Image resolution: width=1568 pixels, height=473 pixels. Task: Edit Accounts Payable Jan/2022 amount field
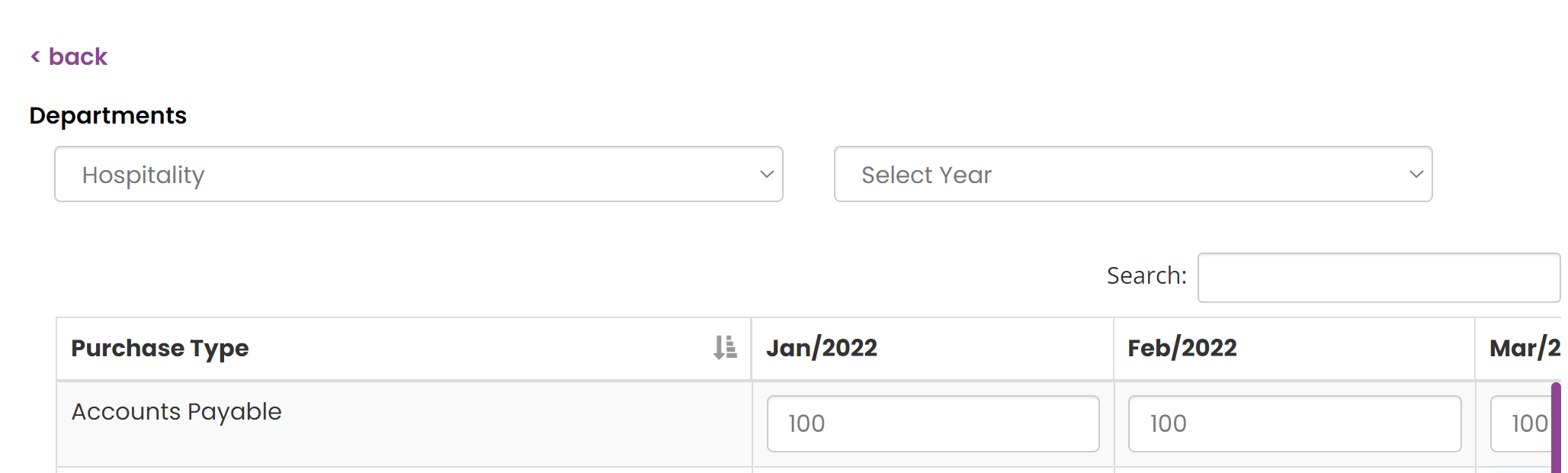click(933, 423)
